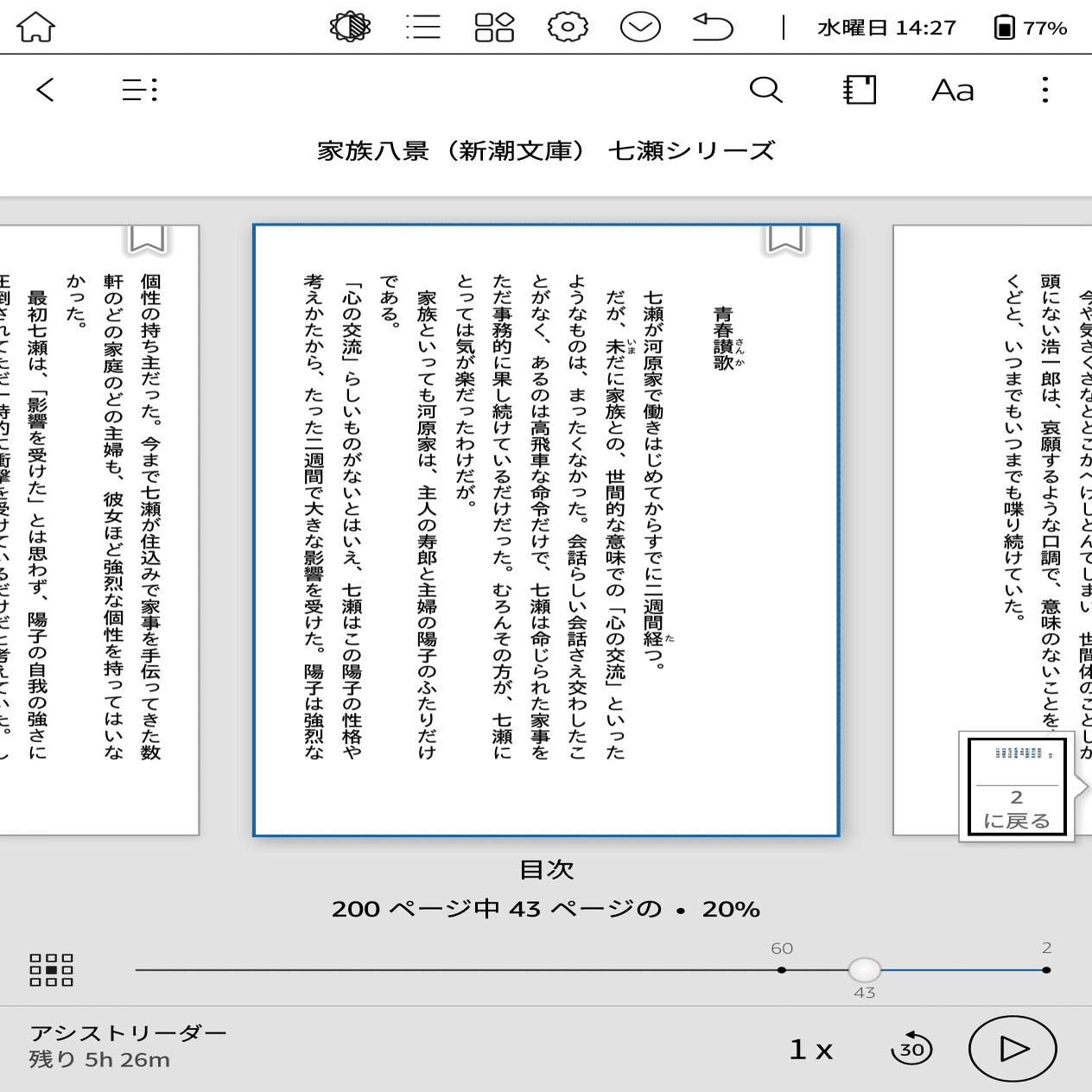Click the page slider handle at 43

pos(864,969)
